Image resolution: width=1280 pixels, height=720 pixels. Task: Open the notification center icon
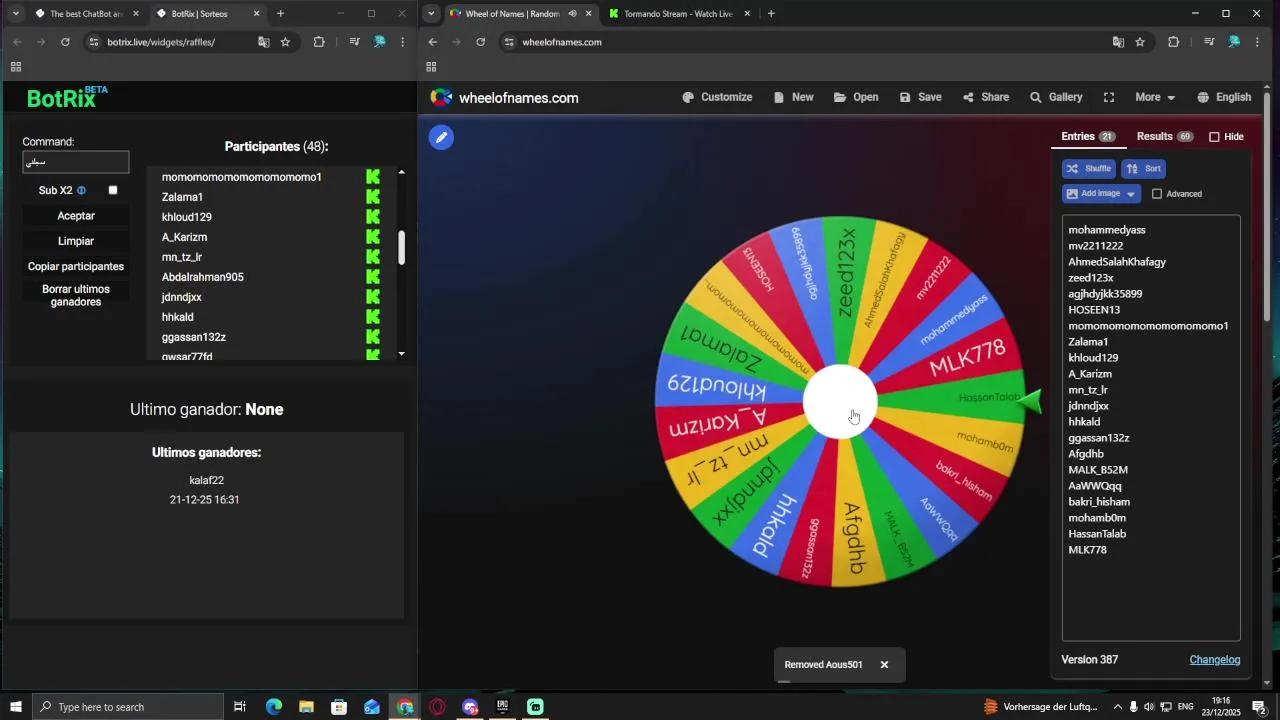(1260, 707)
